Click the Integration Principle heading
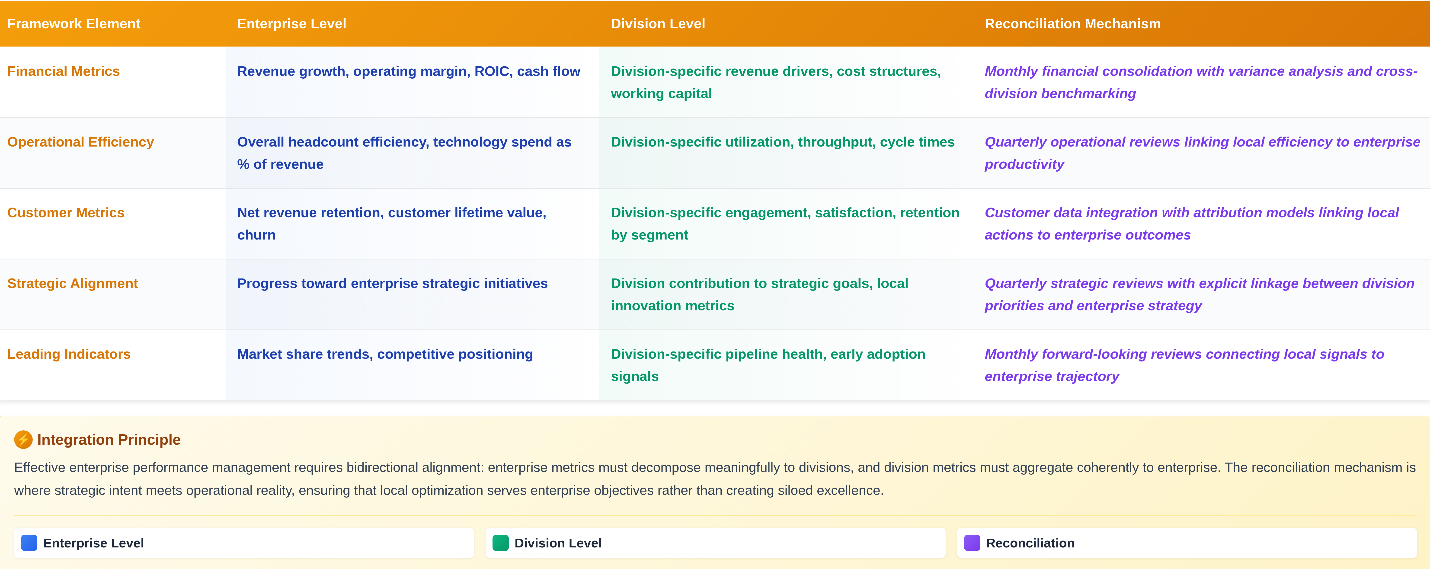Viewport: 1430px width, 569px height. coord(109,440)
